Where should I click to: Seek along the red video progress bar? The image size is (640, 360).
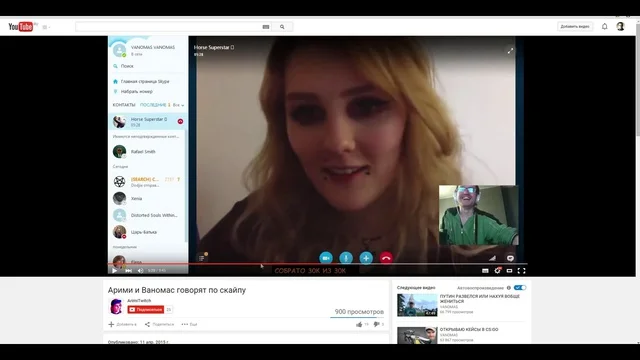tap(318, 264)
